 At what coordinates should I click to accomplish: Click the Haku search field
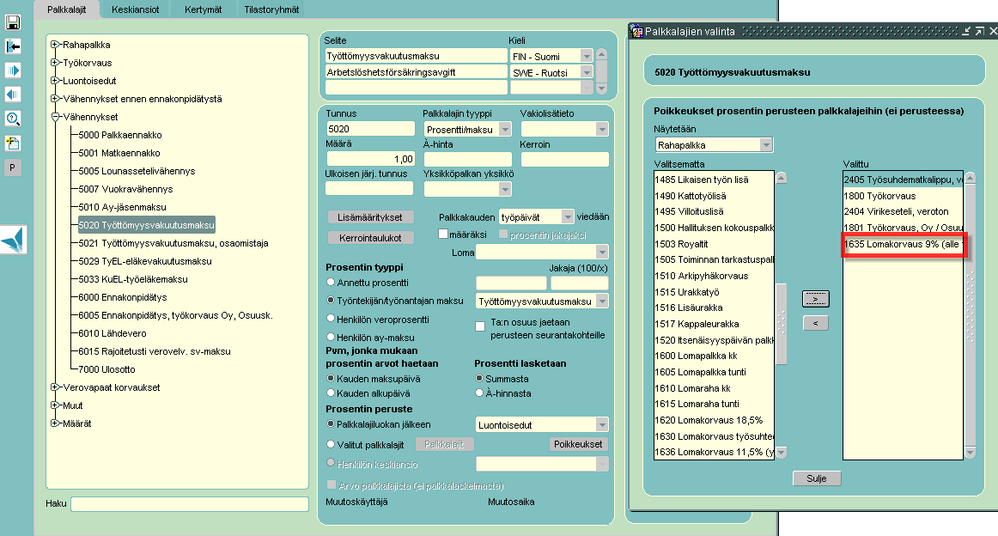(x=190, y=504)
